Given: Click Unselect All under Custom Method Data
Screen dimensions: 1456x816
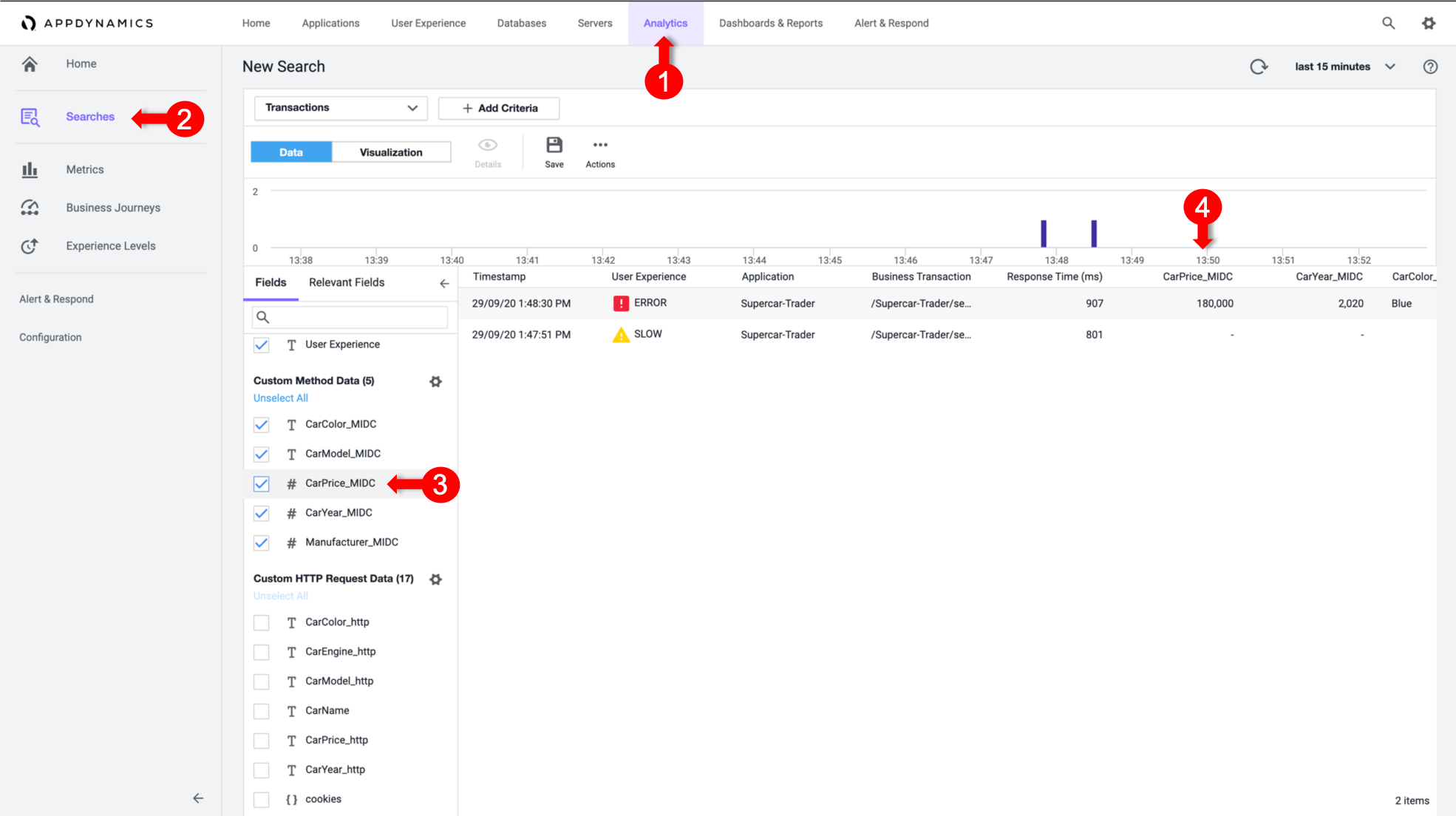Looking at the screenshot, I should [x=281, y=398].
